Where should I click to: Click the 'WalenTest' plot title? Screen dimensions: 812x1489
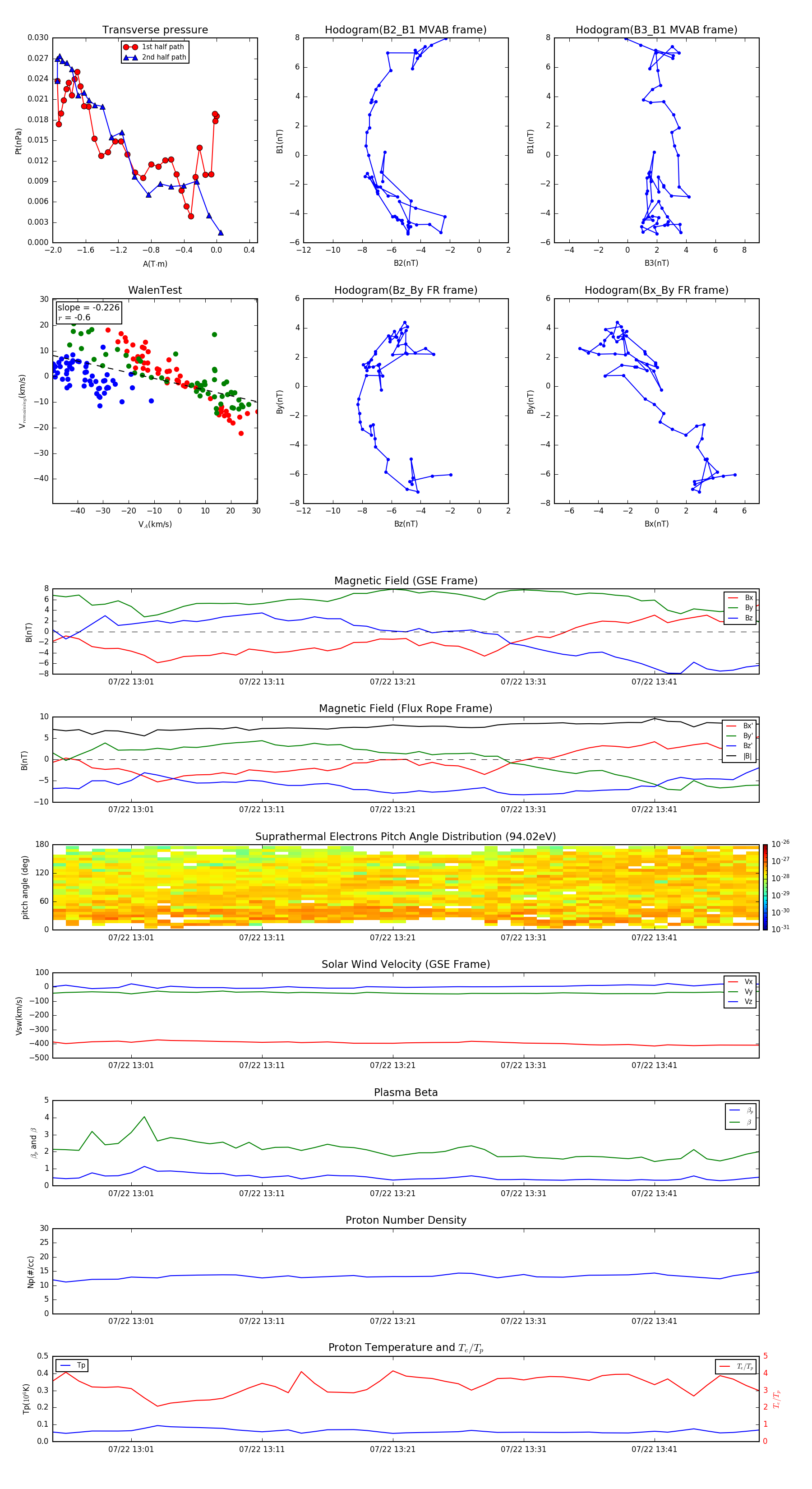pos(155,290)
